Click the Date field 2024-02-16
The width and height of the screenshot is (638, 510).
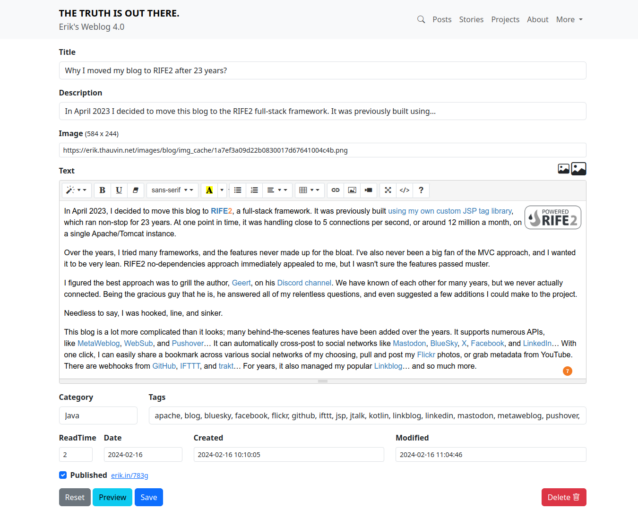pyautogui.click(x=143, y=455)
